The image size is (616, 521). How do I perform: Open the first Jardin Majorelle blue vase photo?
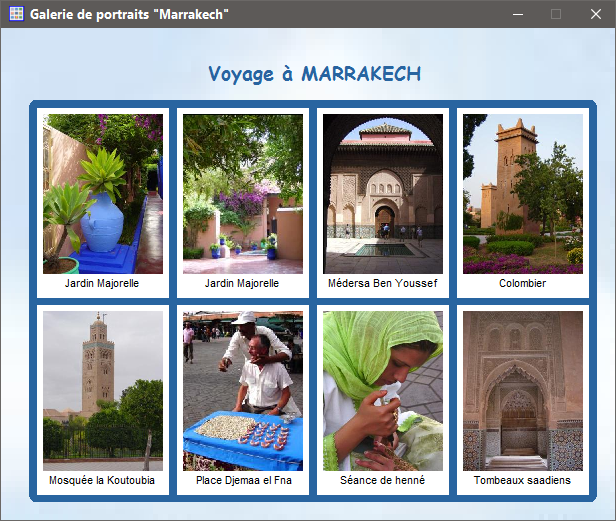point(103,194)
